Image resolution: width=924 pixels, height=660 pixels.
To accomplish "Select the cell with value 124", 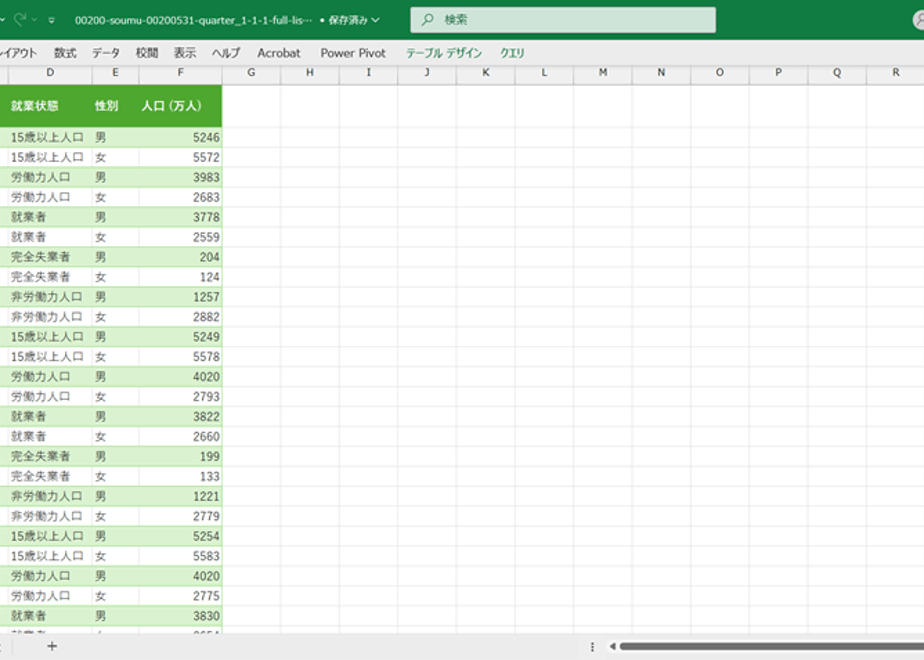I will [x=180, y=277].
